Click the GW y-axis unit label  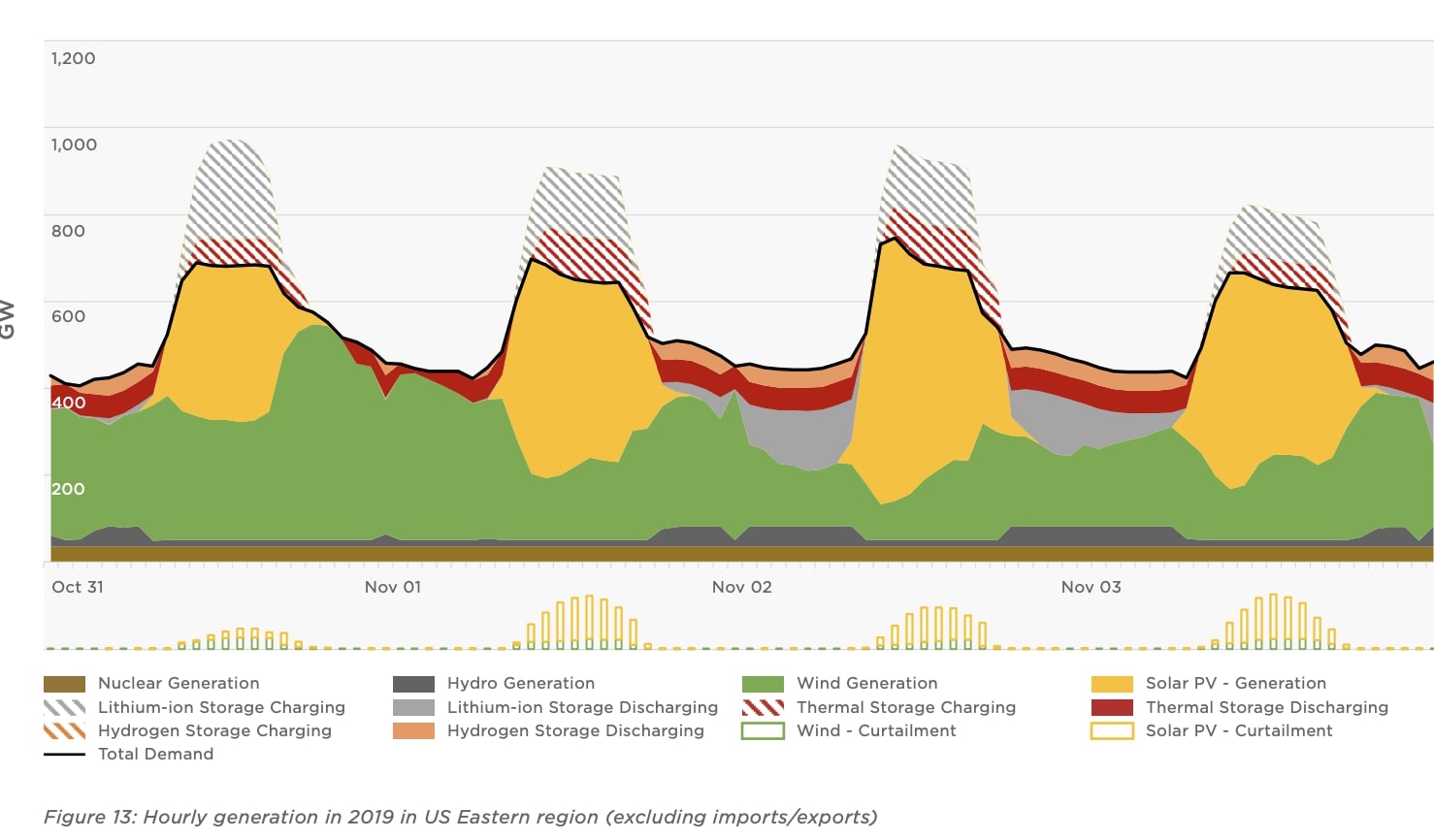click(x=8, y=319)
